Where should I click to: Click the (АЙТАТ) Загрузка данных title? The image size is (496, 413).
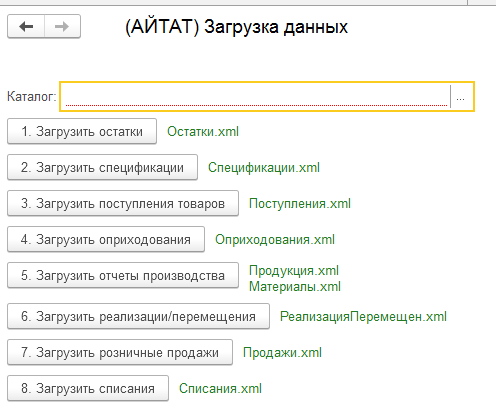pos(236,27)
